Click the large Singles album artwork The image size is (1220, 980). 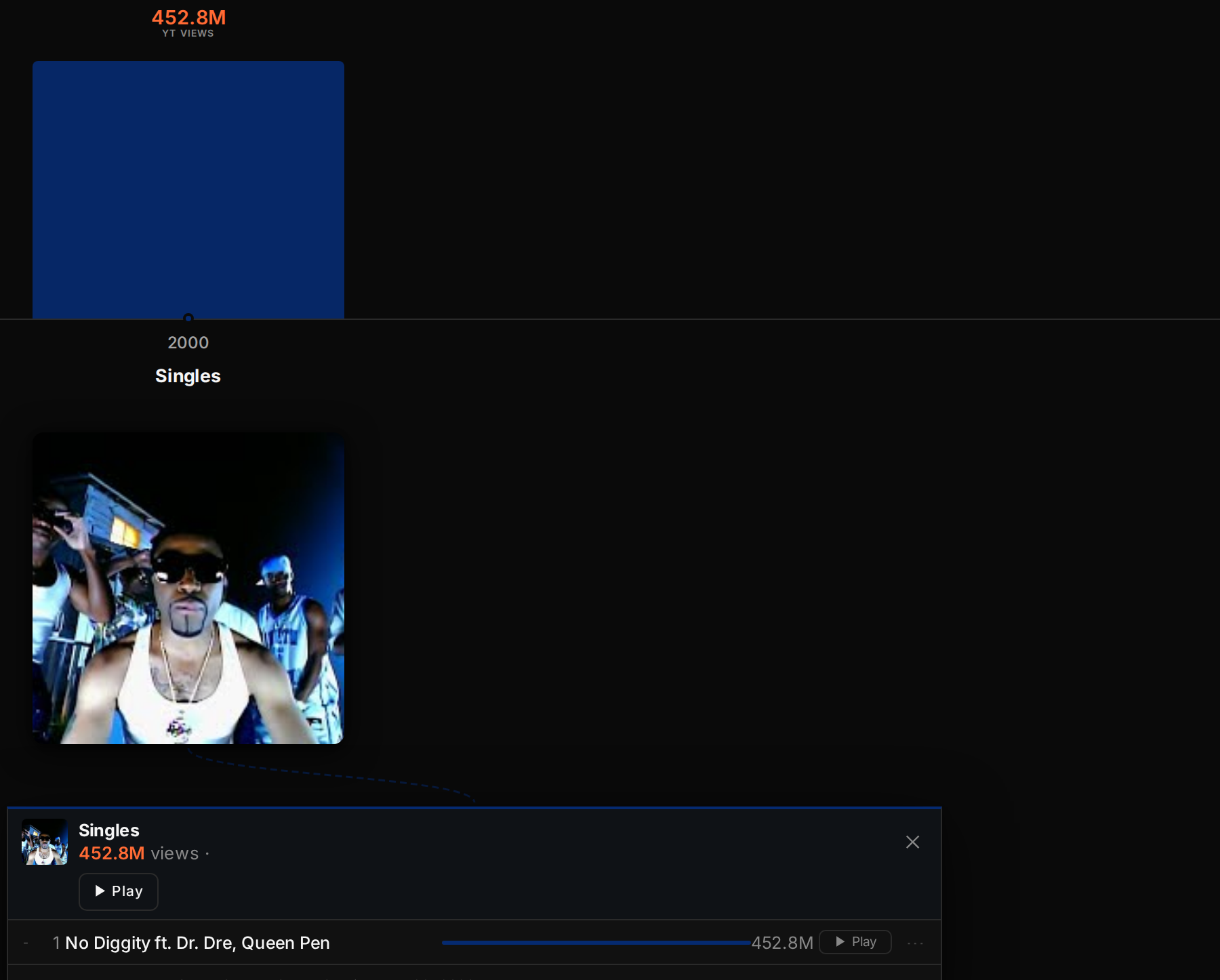click(188, 588)
